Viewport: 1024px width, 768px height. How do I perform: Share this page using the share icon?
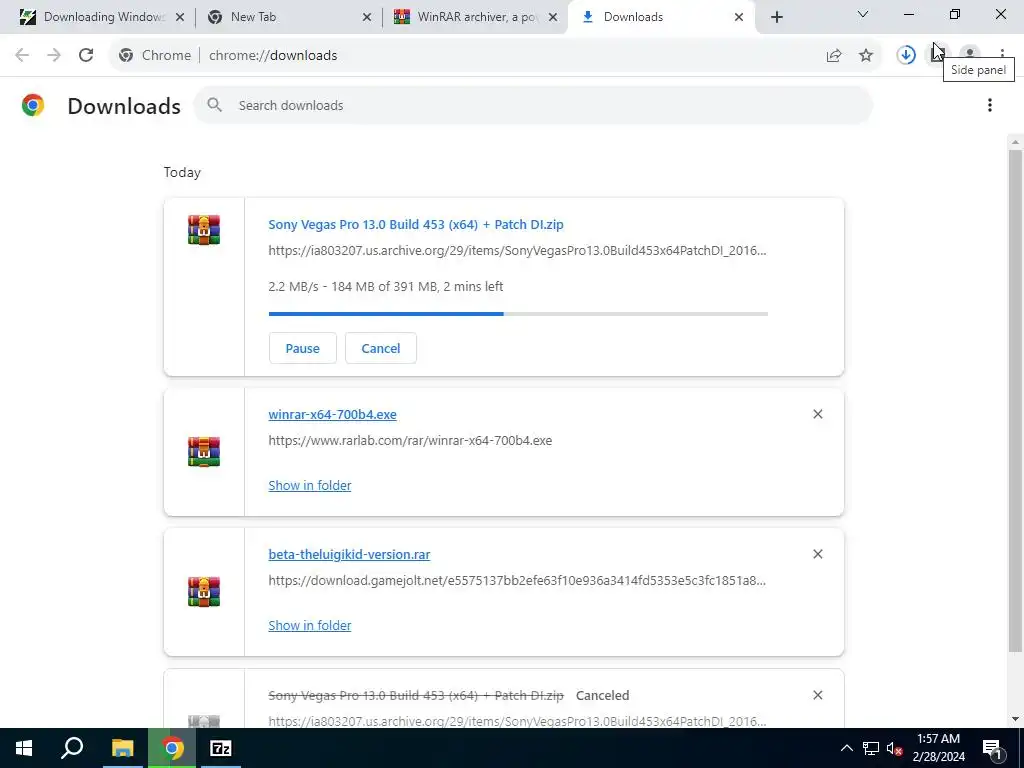[834, 56]
